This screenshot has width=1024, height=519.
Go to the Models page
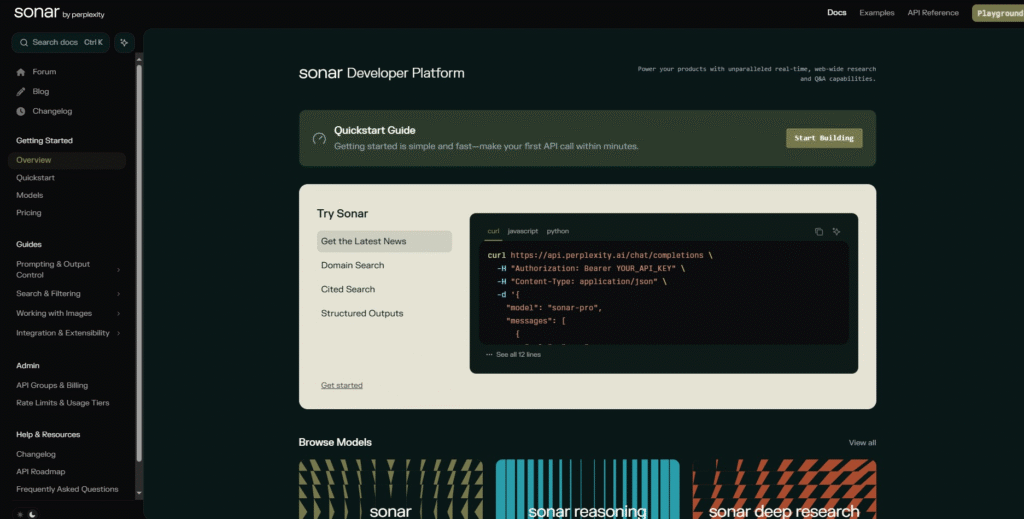[x=29, y=196]
